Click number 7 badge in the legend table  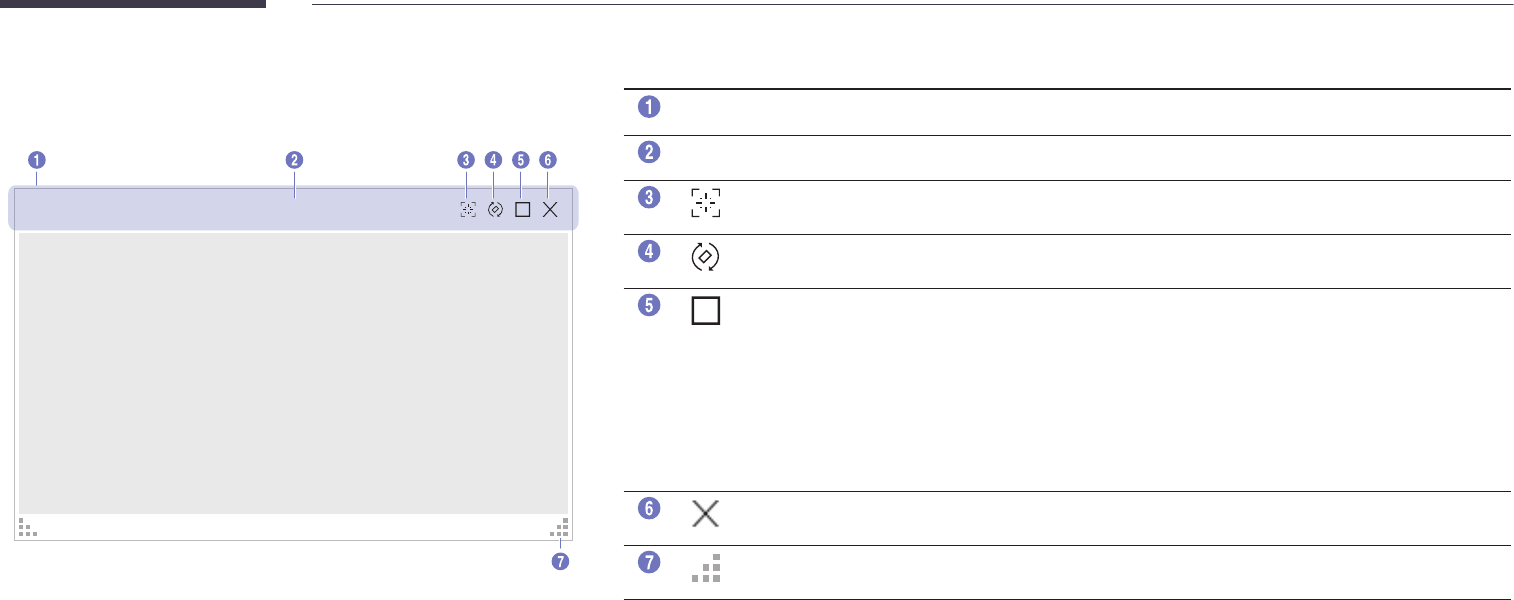coord(649,563)
